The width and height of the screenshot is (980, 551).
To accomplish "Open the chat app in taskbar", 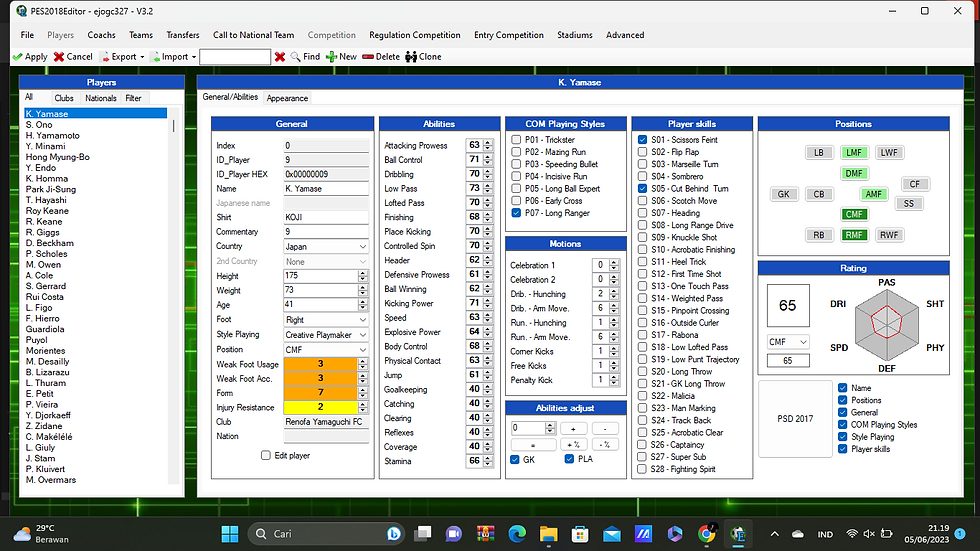I will coord(454,534).
